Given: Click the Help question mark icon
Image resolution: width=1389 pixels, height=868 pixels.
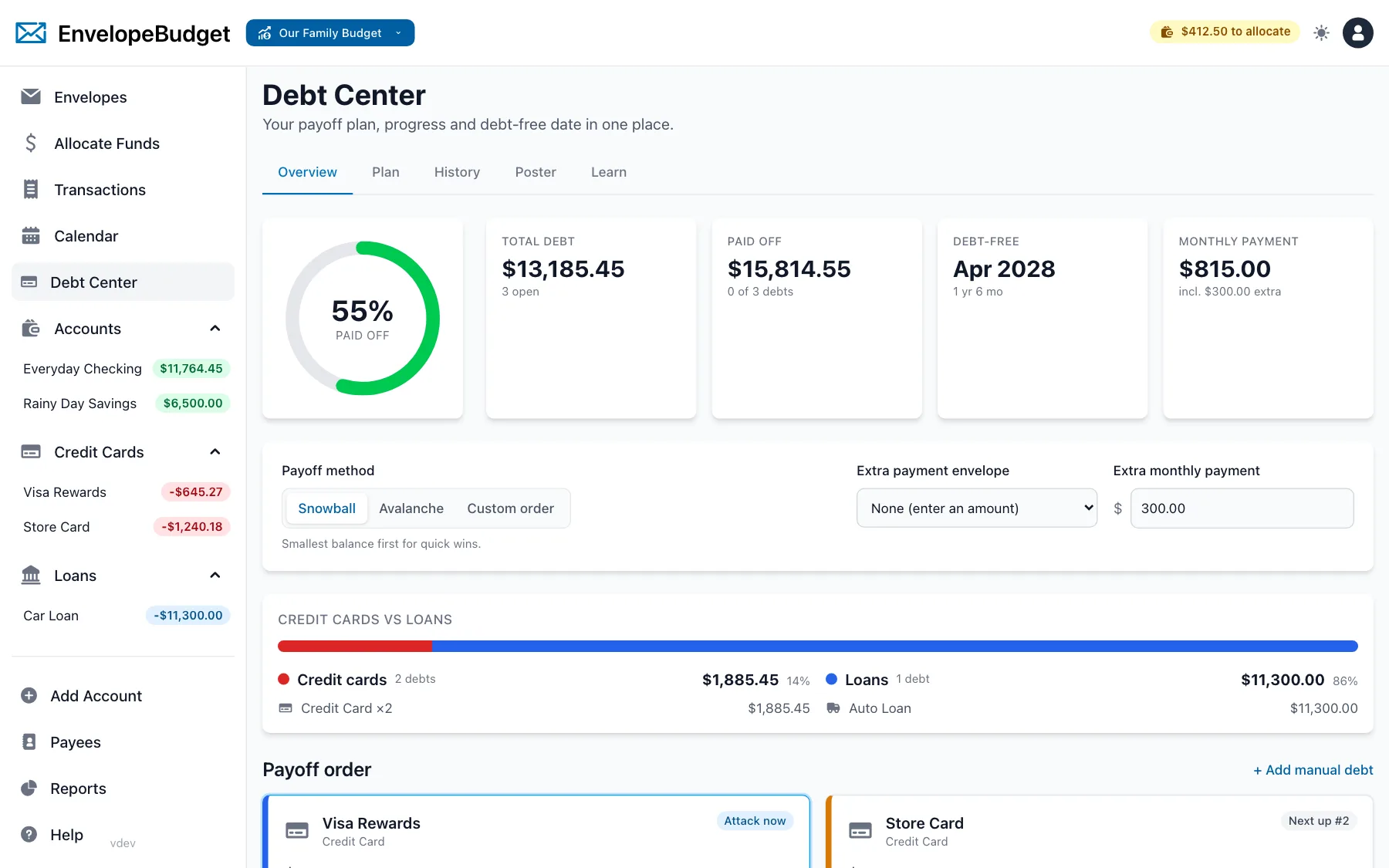Looking at the screenshot, I should 29,834.
